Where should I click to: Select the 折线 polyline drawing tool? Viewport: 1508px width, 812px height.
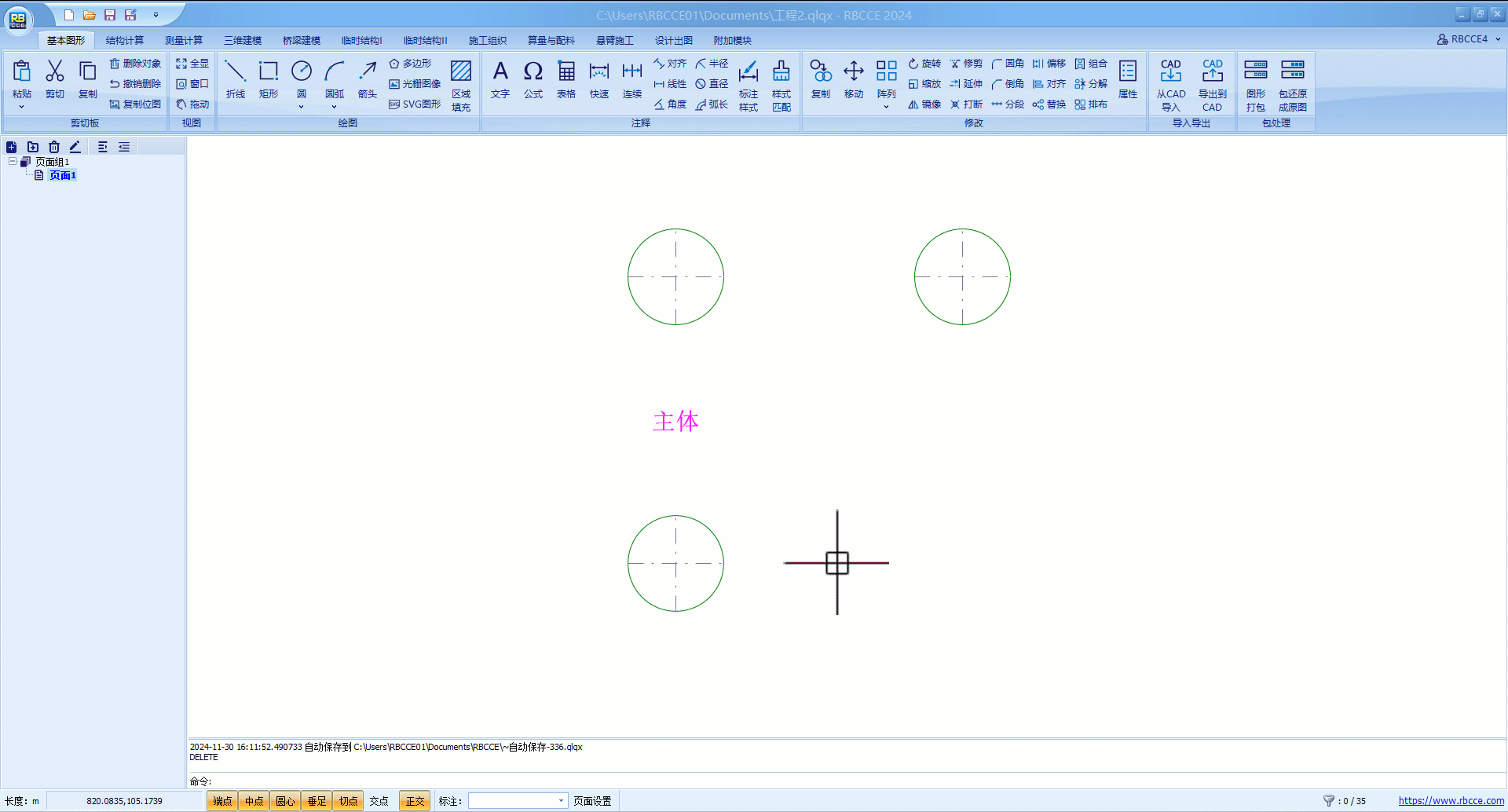click(235, 79)
